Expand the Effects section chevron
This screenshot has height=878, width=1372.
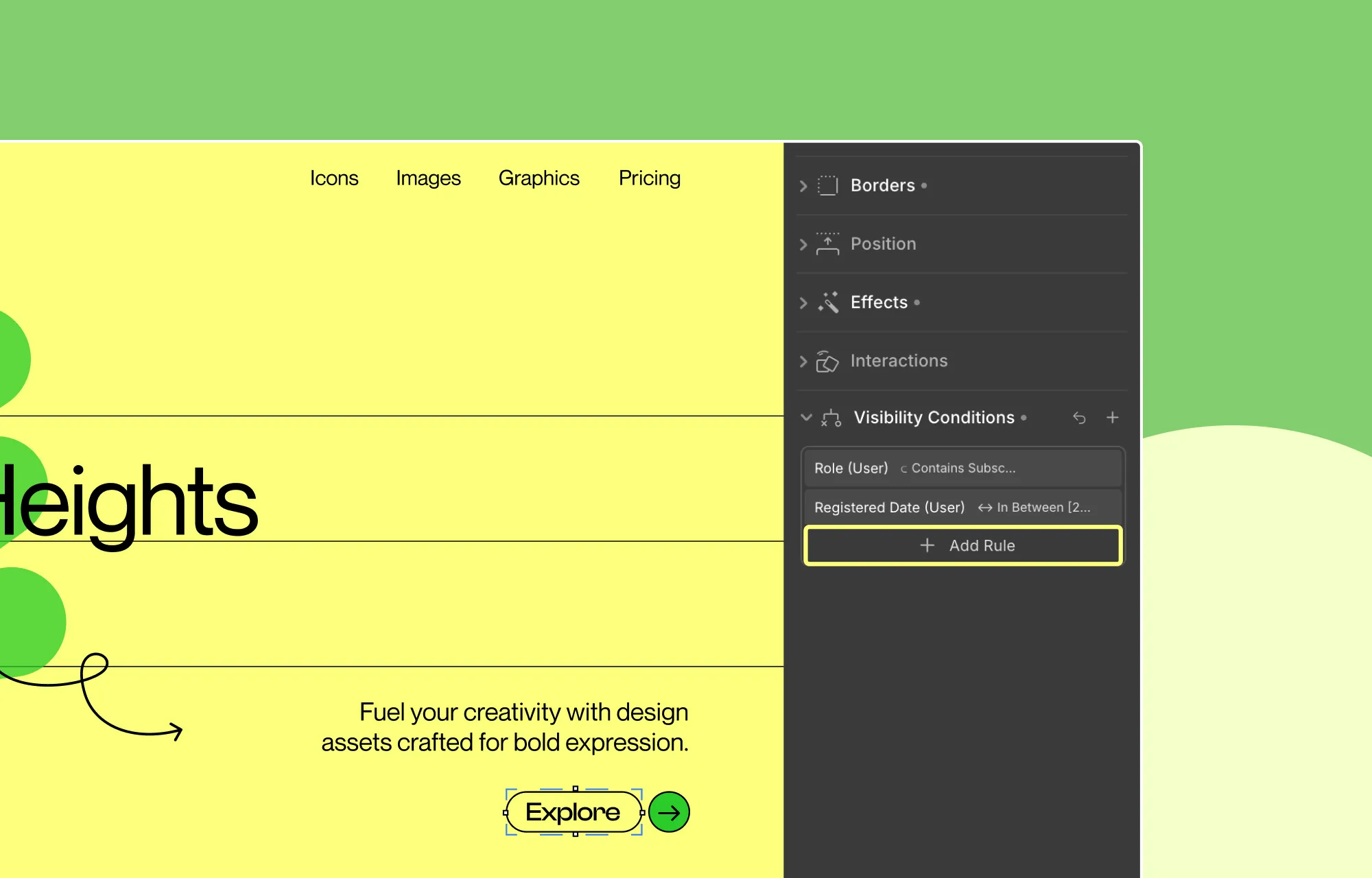tap(803, 302)
